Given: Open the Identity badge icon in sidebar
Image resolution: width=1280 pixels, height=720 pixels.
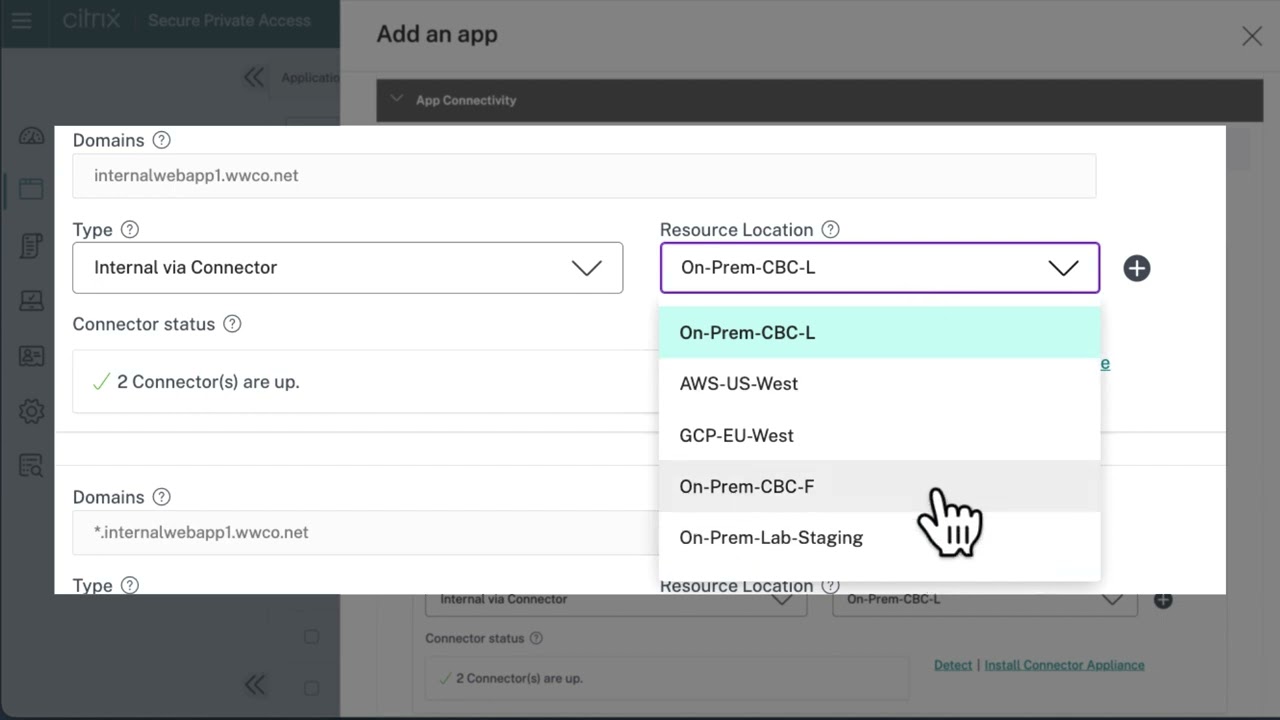Looking at the screenshot, I should click(31, 355).
